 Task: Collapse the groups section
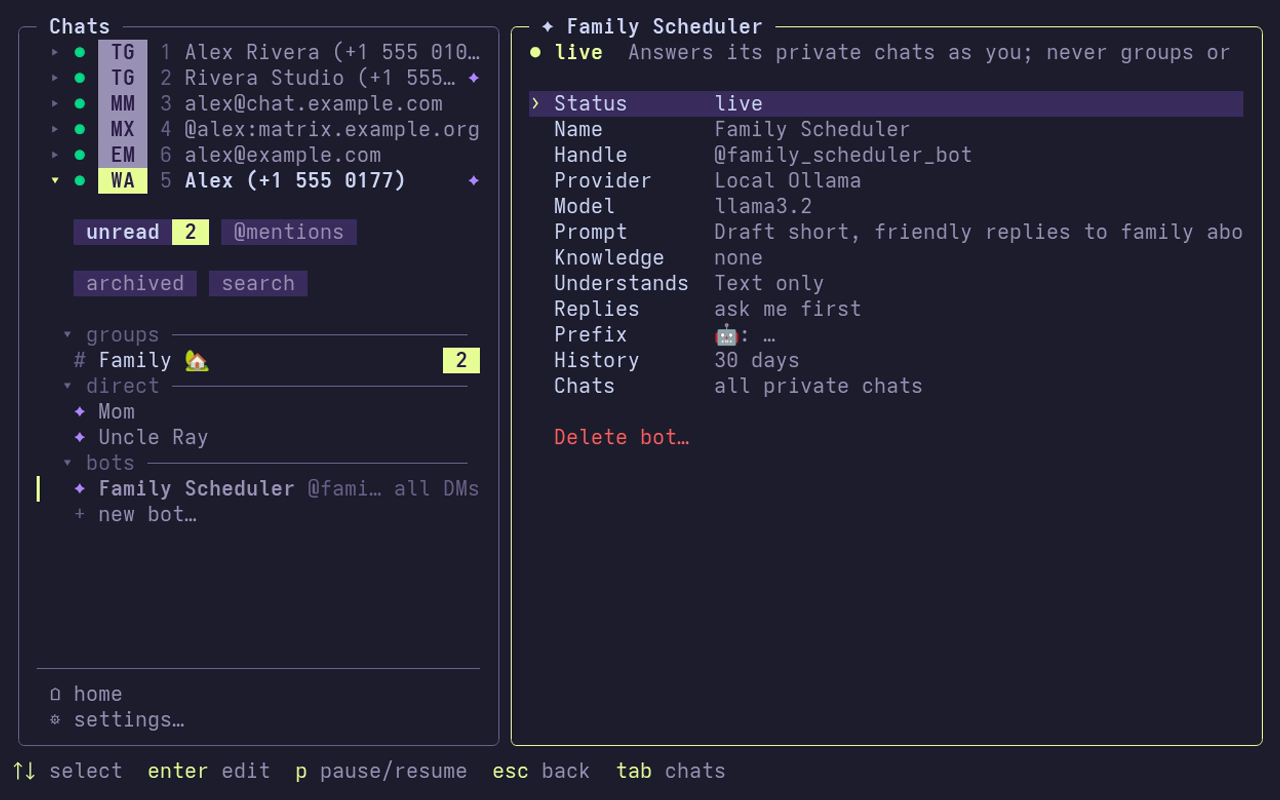click(x=68, y=335)
